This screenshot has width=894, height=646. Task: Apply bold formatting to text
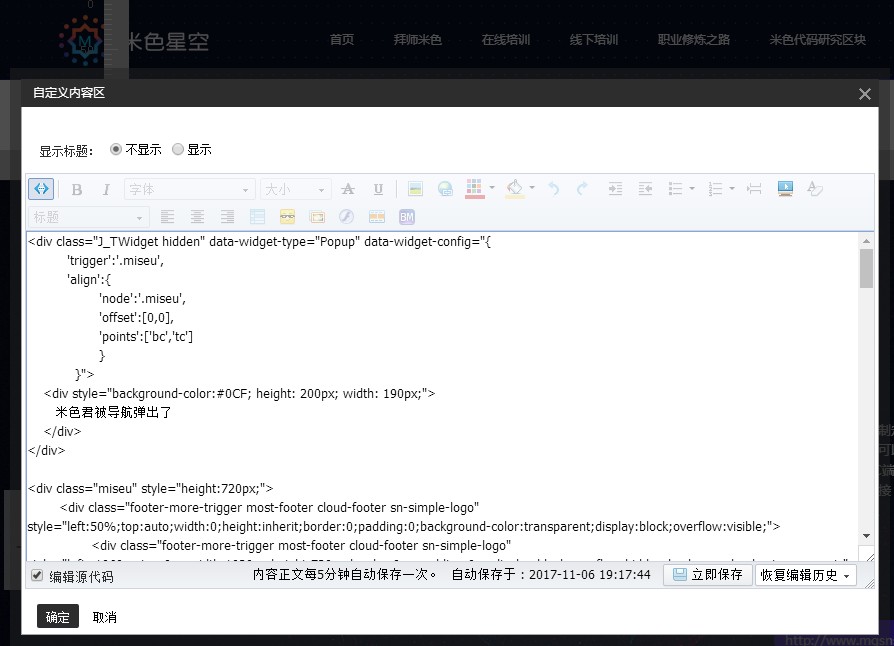76,189
